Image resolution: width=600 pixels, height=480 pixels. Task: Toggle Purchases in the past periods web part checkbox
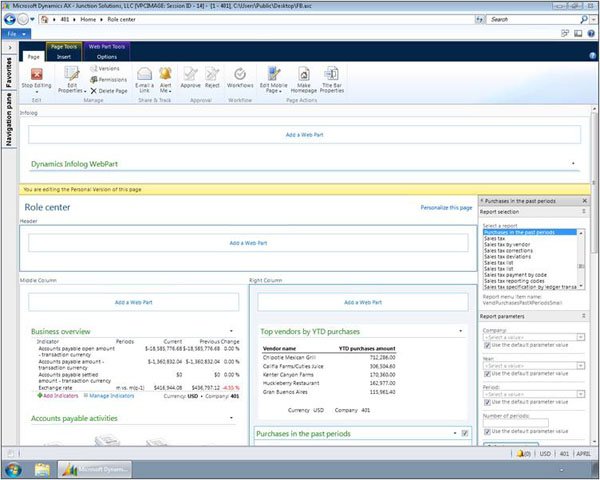tap(465, 433)
